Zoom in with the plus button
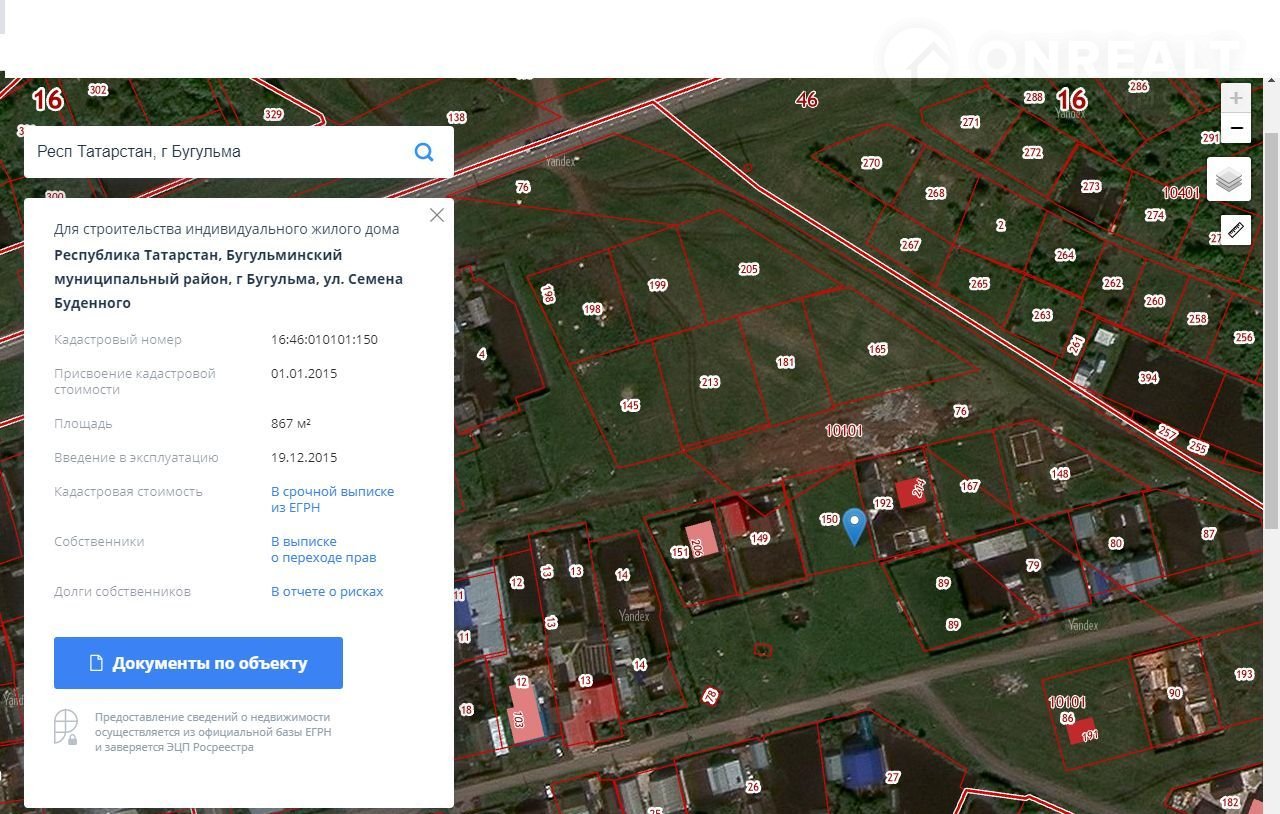The height and width of the screenshot is (814, 1280). 1236,98
